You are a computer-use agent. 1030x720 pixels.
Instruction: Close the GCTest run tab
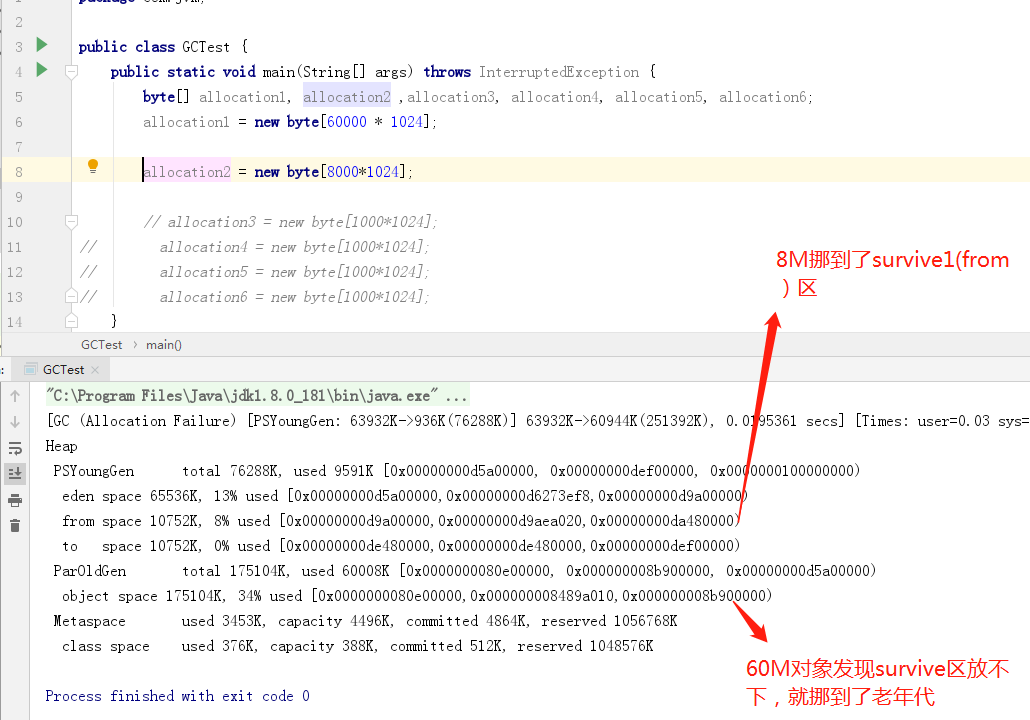pyautogui.click(x=95, y=370)
